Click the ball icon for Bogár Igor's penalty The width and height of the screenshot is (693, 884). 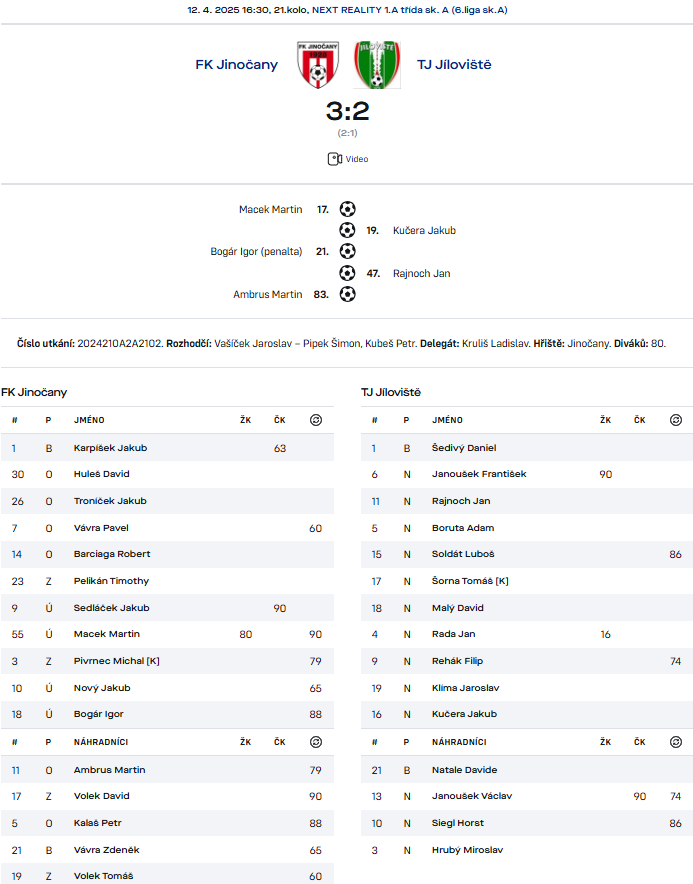coord(347,251)
